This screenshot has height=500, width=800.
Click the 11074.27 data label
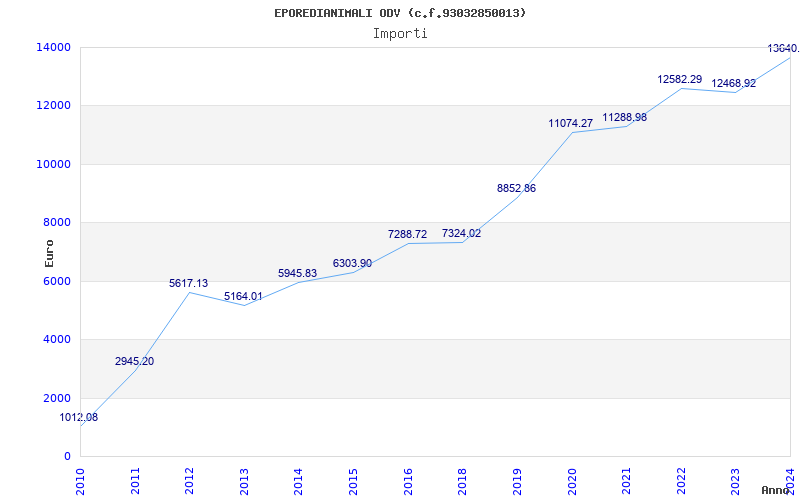click(x=570, y=124)
